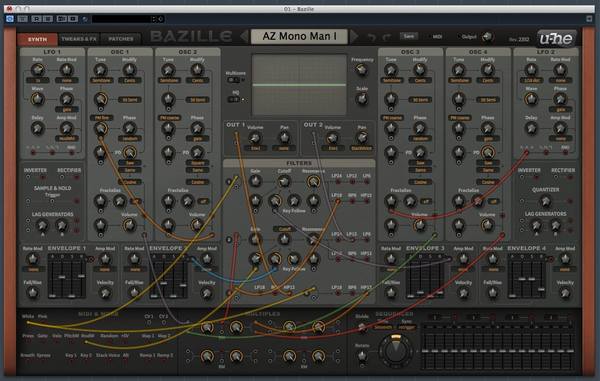Click the redo arrow icon
Viewport: 600px width, 381px height.
(x=386, y=37)
